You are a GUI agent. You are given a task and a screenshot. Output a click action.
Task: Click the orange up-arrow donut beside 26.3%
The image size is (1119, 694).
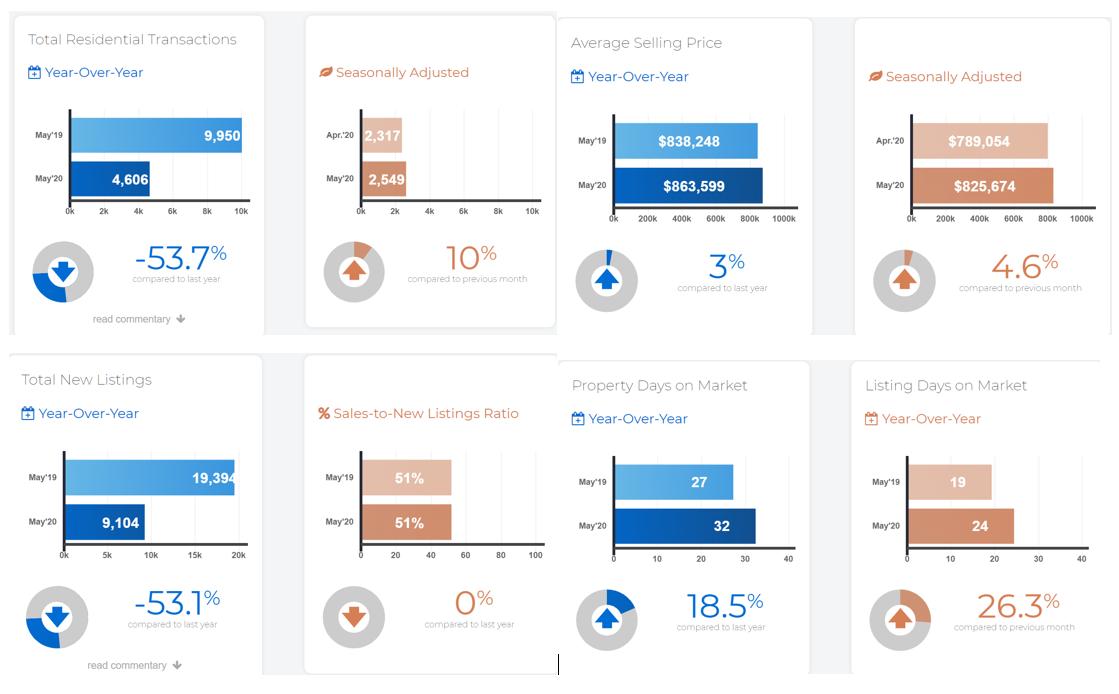tap(900, 620)
